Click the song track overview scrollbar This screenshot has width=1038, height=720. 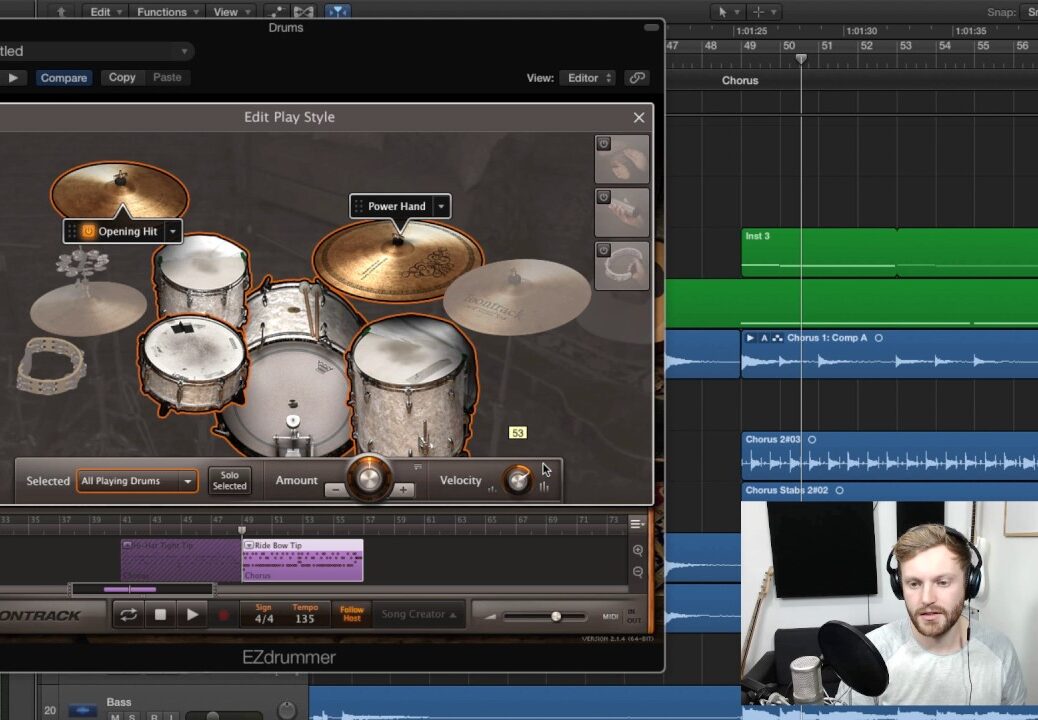click(x=142, y=589)
